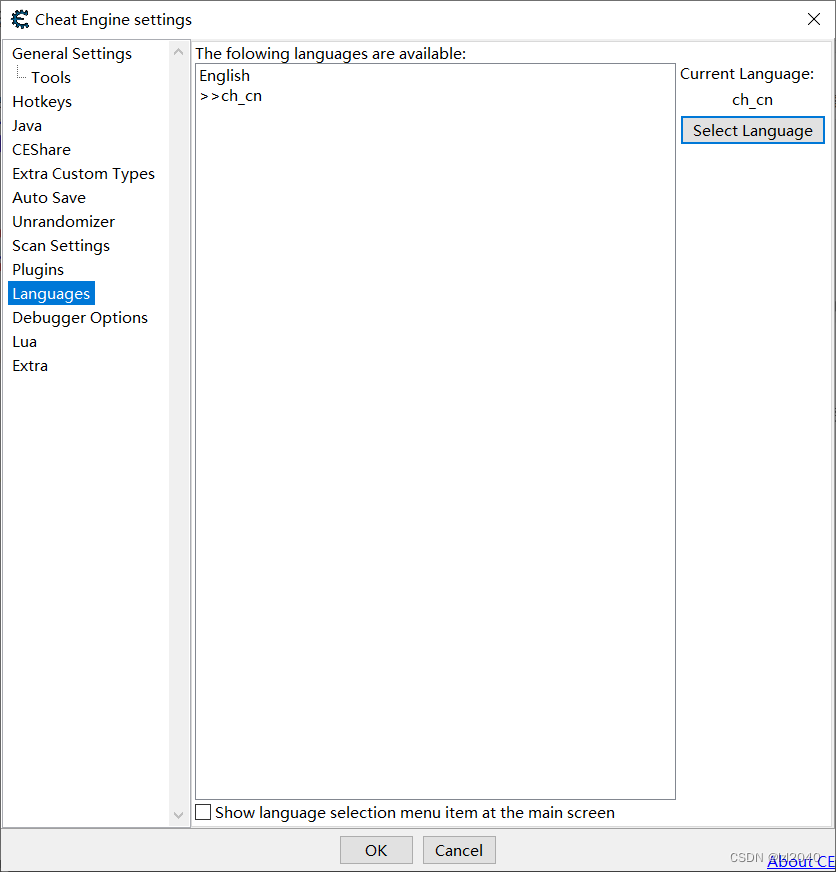Click the Cancel button
This screenshot has width=836, height=872.
[x=459, y=850]
